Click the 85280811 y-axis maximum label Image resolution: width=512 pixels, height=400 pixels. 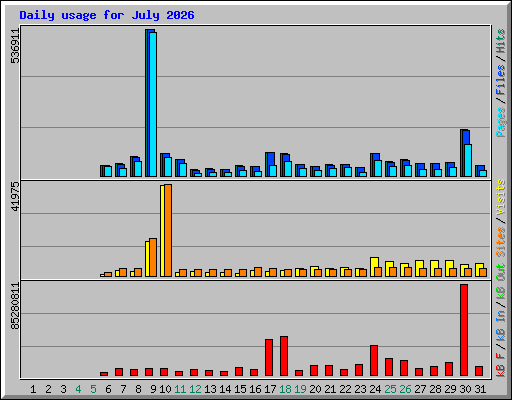(x=15, y=306)
